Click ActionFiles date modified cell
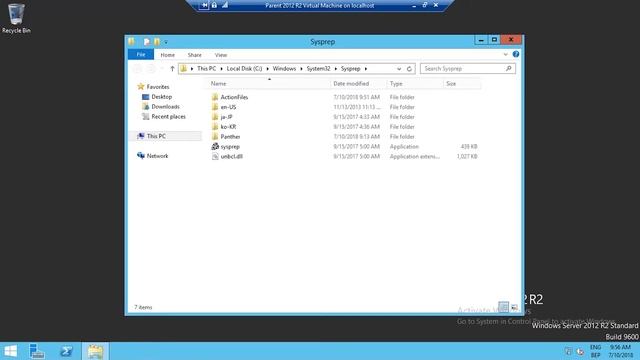The width and height of the screenshot is (640, 360). point(356,97)
